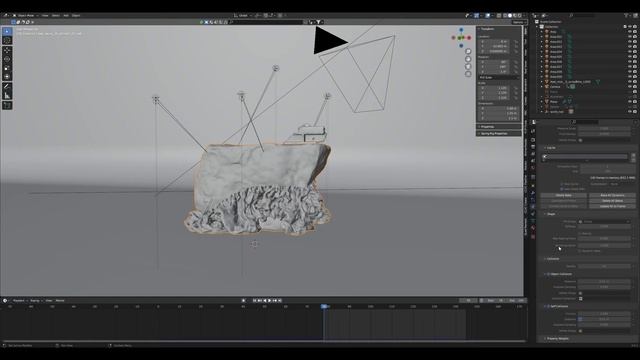The image size is (640, 360).
Task: Enable the Sewing checkbox
Action: tap(580, 233)
